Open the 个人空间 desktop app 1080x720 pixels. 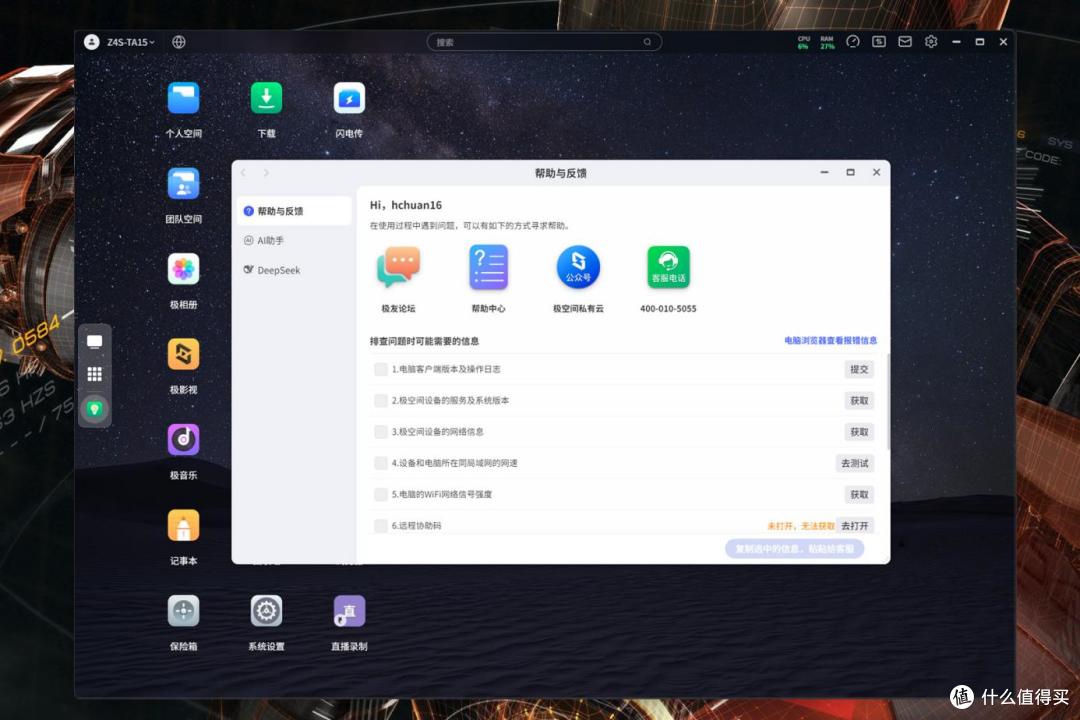click(x=183, y=99)
